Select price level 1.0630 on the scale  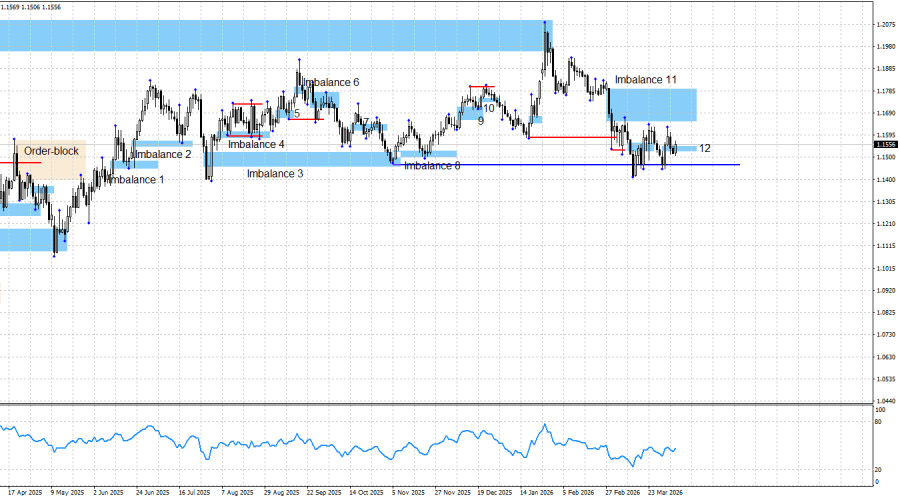pos(886,356)
